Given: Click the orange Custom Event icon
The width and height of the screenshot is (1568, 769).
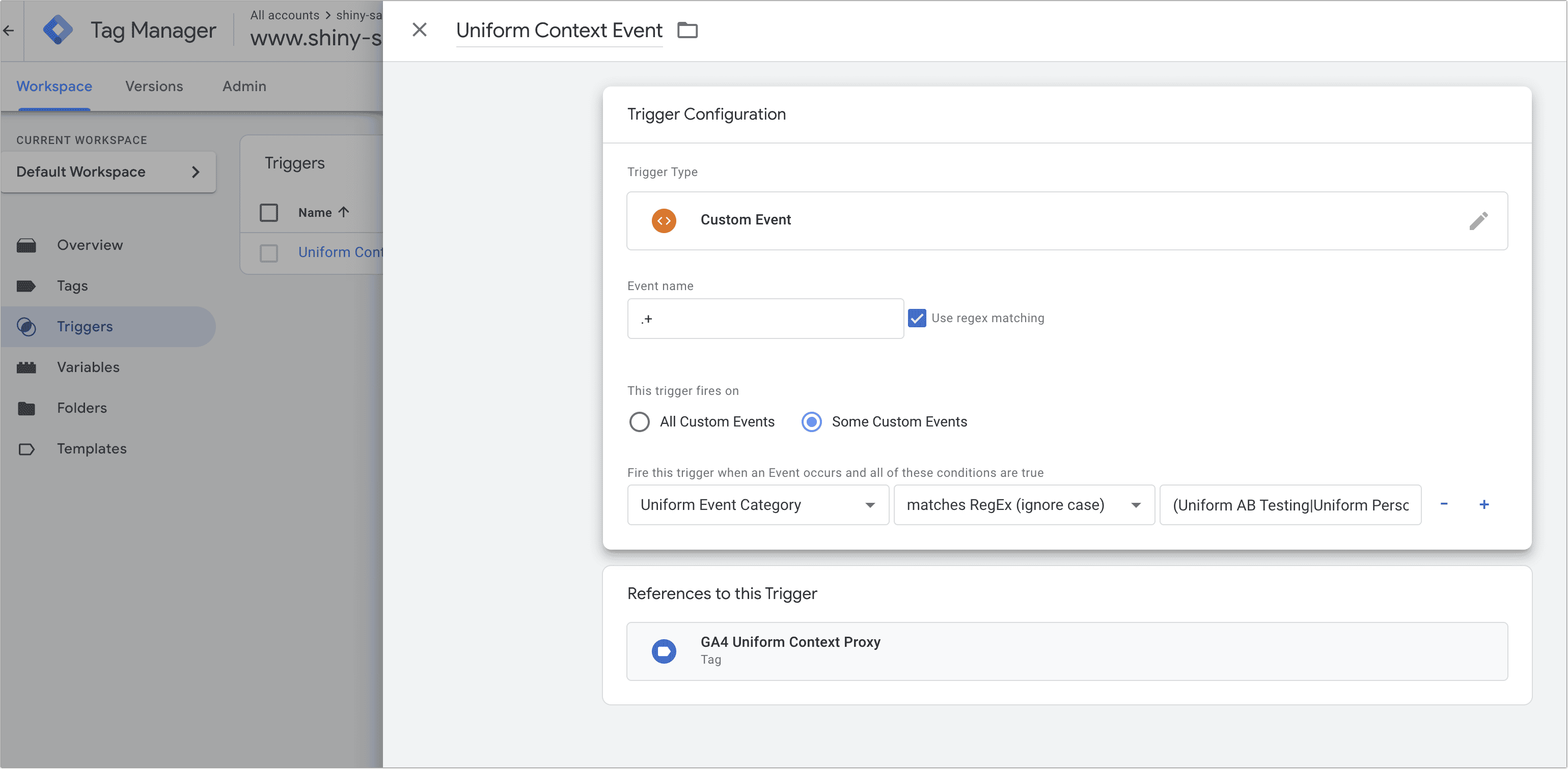Looking at the screenshot, I should pyautogui.click(x=664, y=220).
